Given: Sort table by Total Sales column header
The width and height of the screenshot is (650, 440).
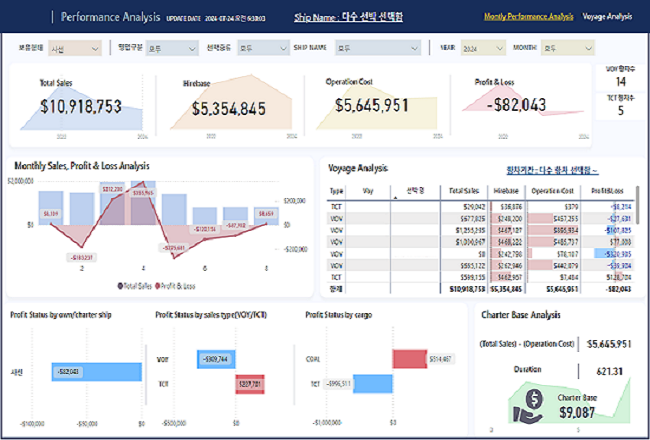Looking at the screenshot, I should coord(463,189).
